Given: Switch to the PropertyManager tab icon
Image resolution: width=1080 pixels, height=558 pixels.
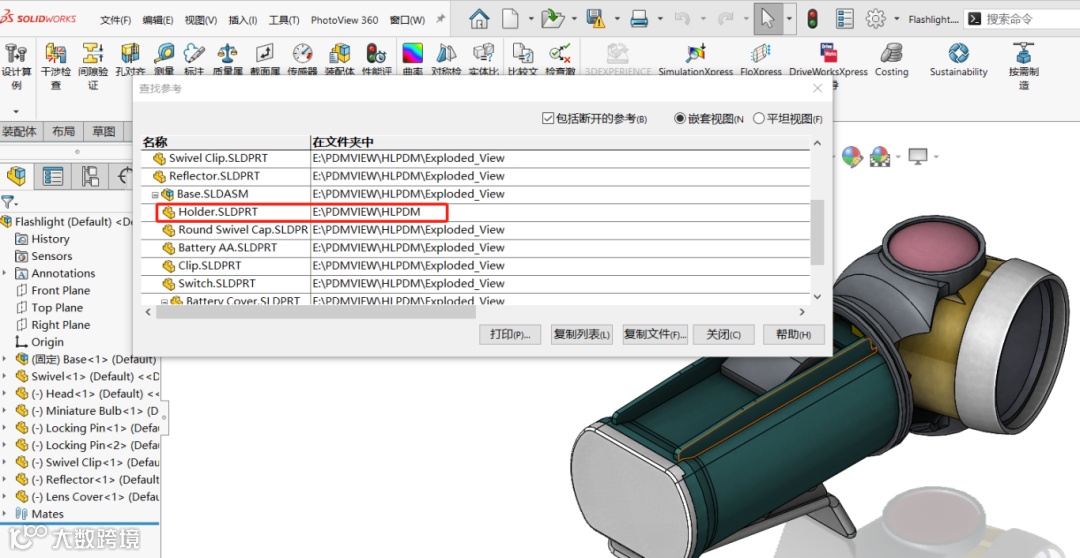Looking at the screenshot, I should [52, 176].
